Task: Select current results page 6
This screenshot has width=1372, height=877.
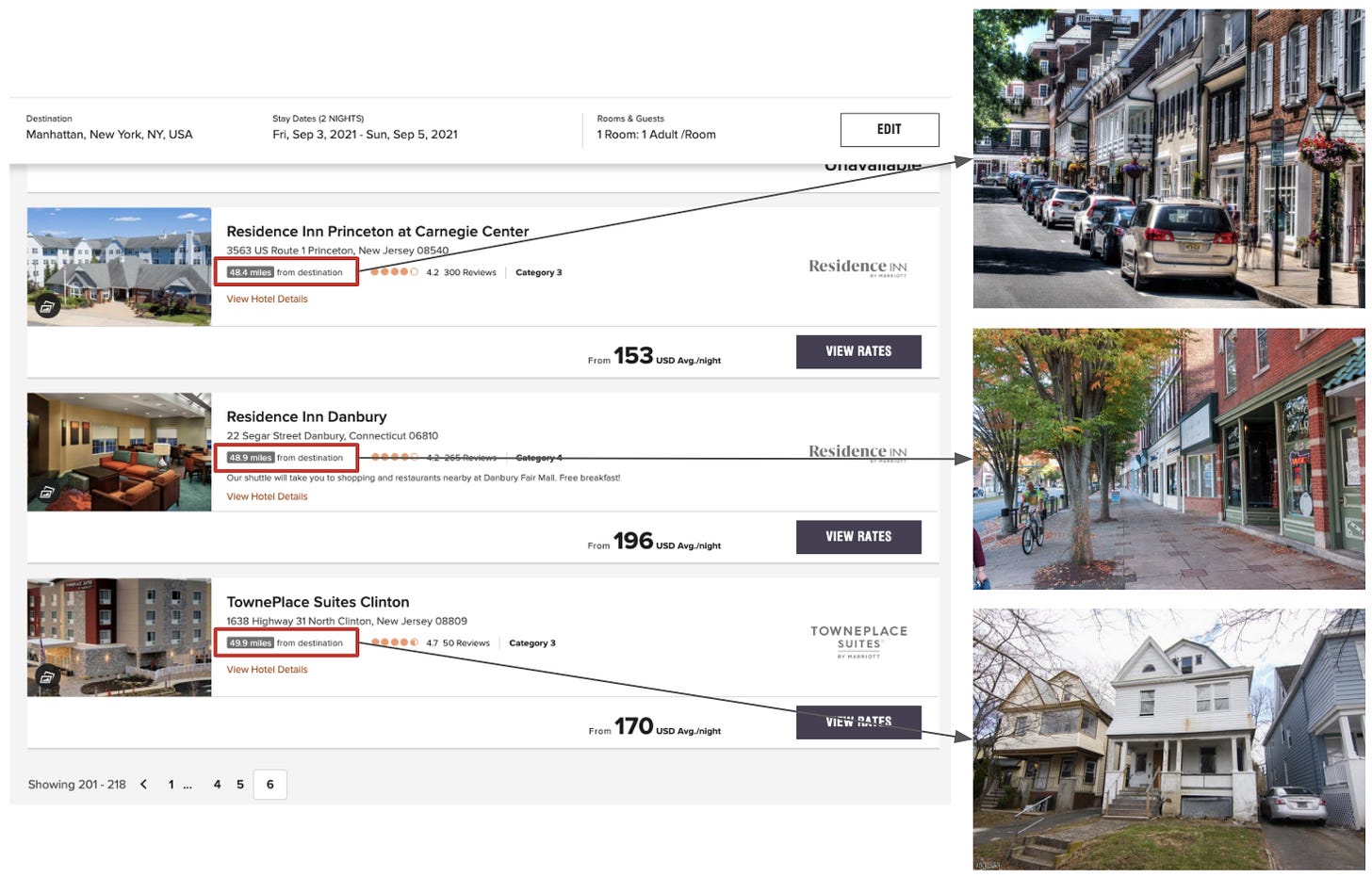Action: click(x=270, y=785)
